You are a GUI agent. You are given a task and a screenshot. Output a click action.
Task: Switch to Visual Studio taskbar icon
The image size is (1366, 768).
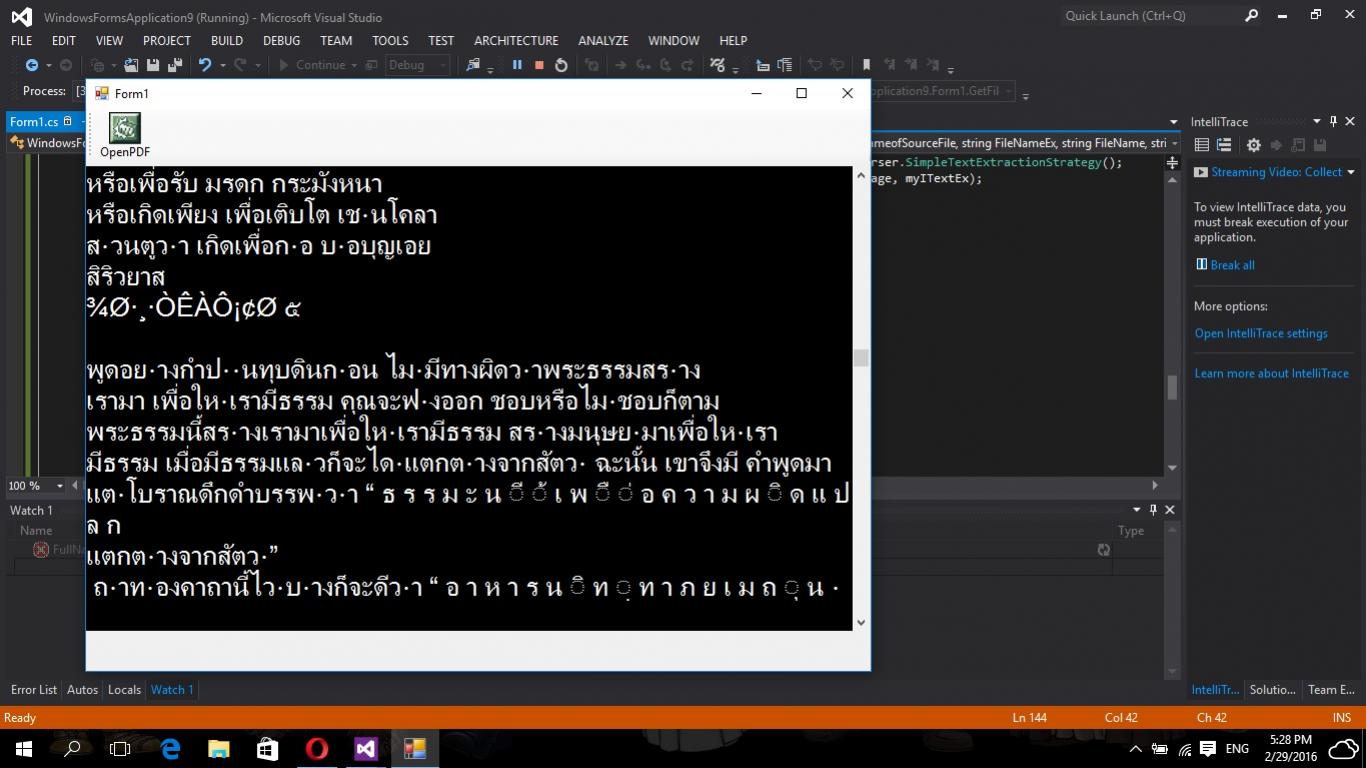pos(366,748)
